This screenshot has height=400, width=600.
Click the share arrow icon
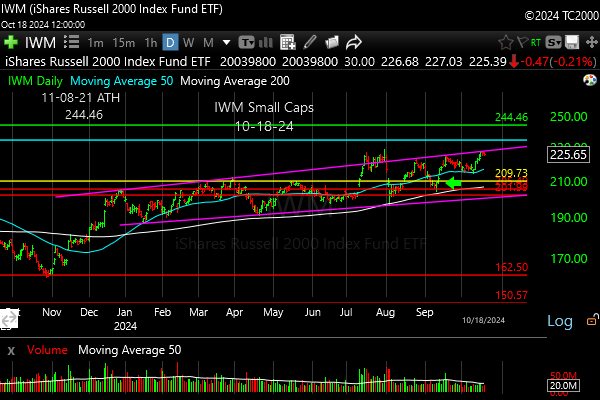pyautogui.click(x=353, y=43)
